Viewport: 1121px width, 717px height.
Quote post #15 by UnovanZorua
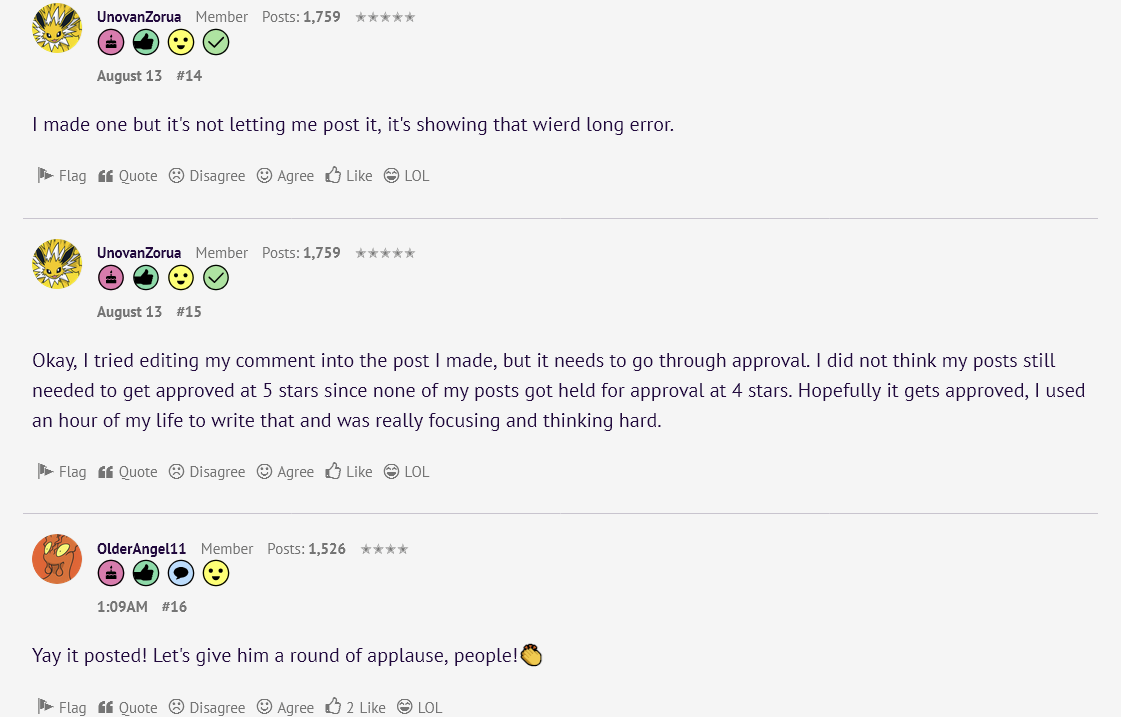click(127, 472)
